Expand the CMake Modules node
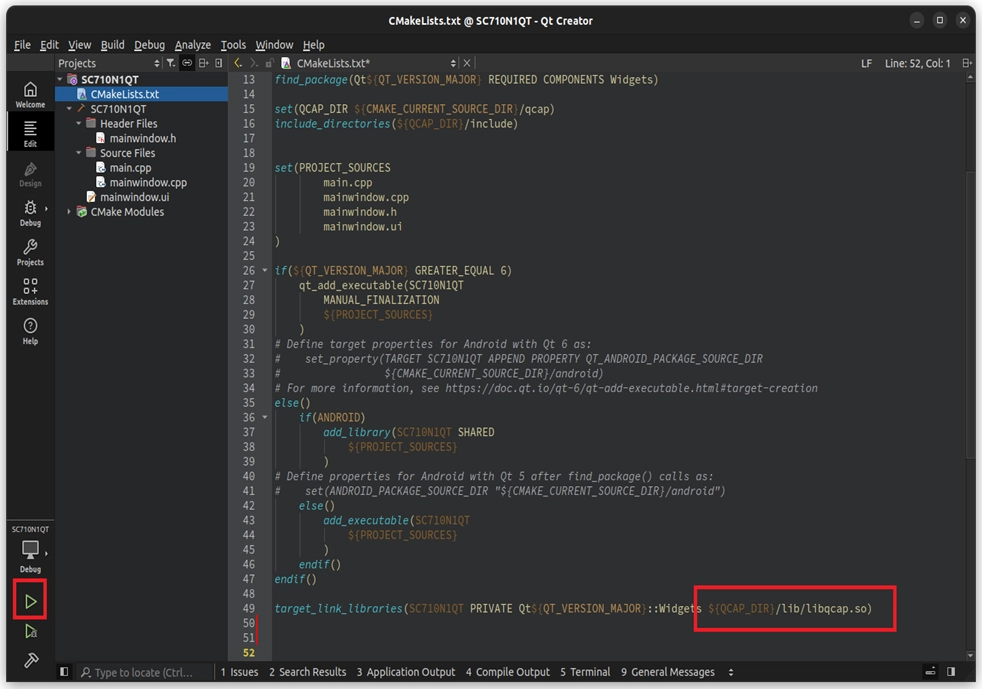 click(x=69, y=212)
